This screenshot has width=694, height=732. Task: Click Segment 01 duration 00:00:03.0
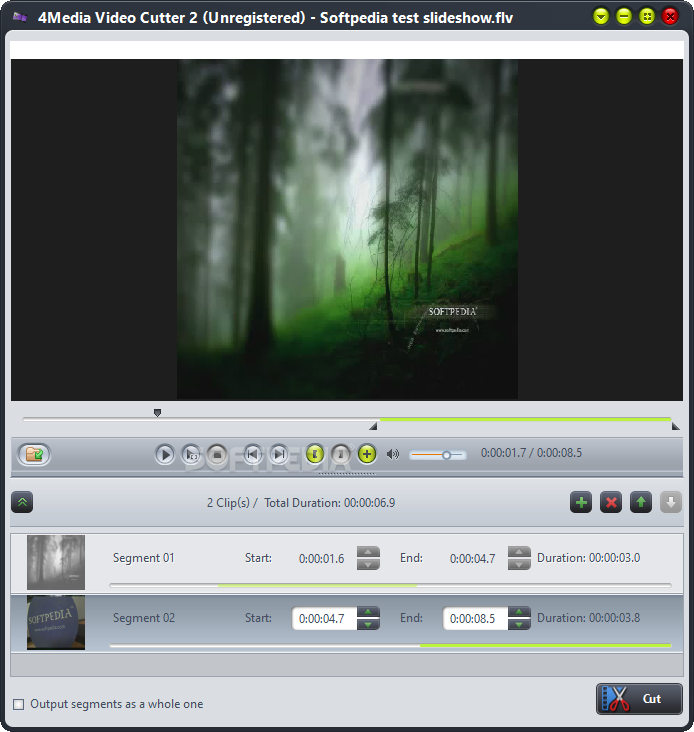click(614, 558)
